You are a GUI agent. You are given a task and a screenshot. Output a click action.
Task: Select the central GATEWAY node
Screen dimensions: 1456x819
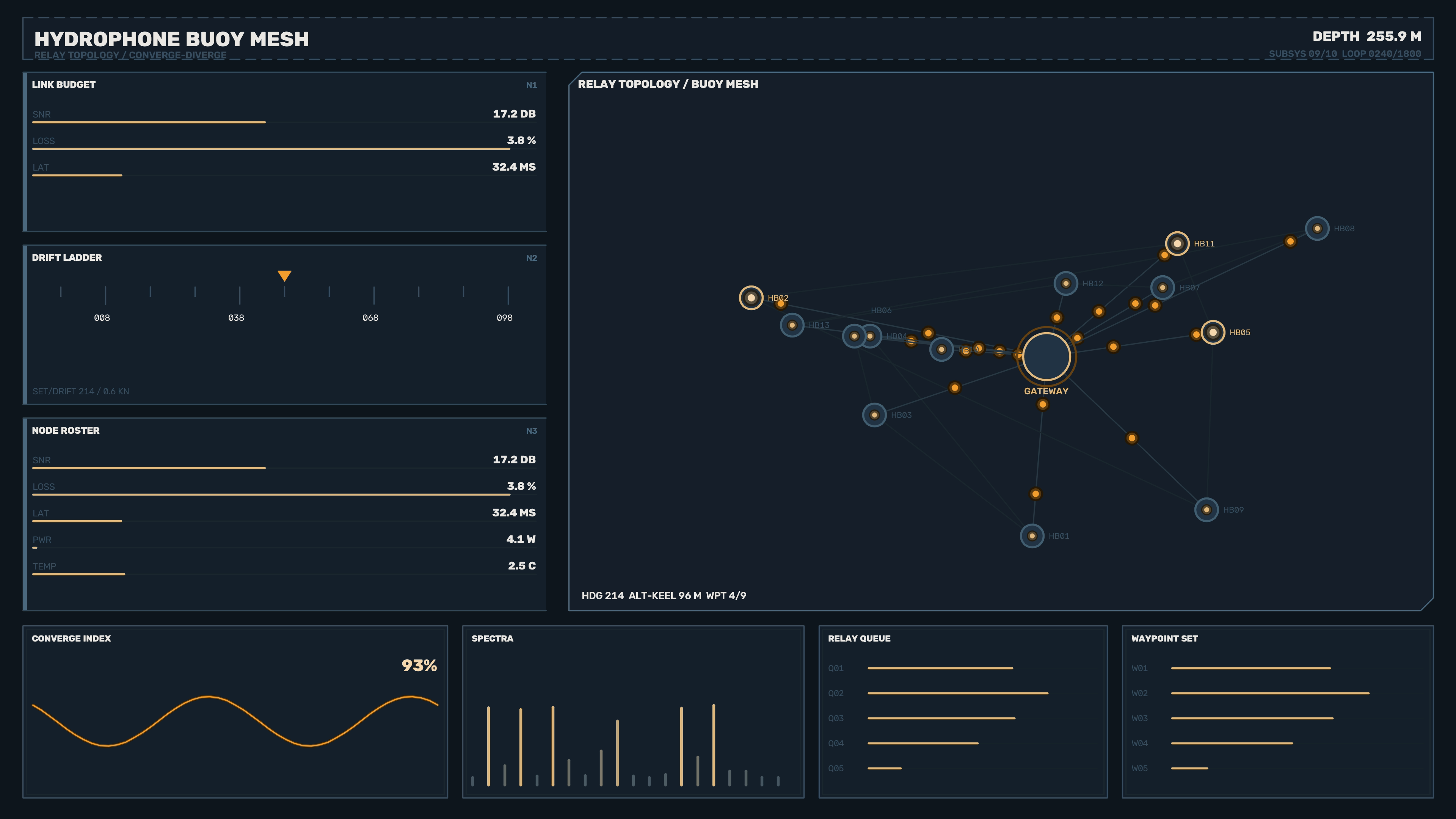click(1046, 357)
